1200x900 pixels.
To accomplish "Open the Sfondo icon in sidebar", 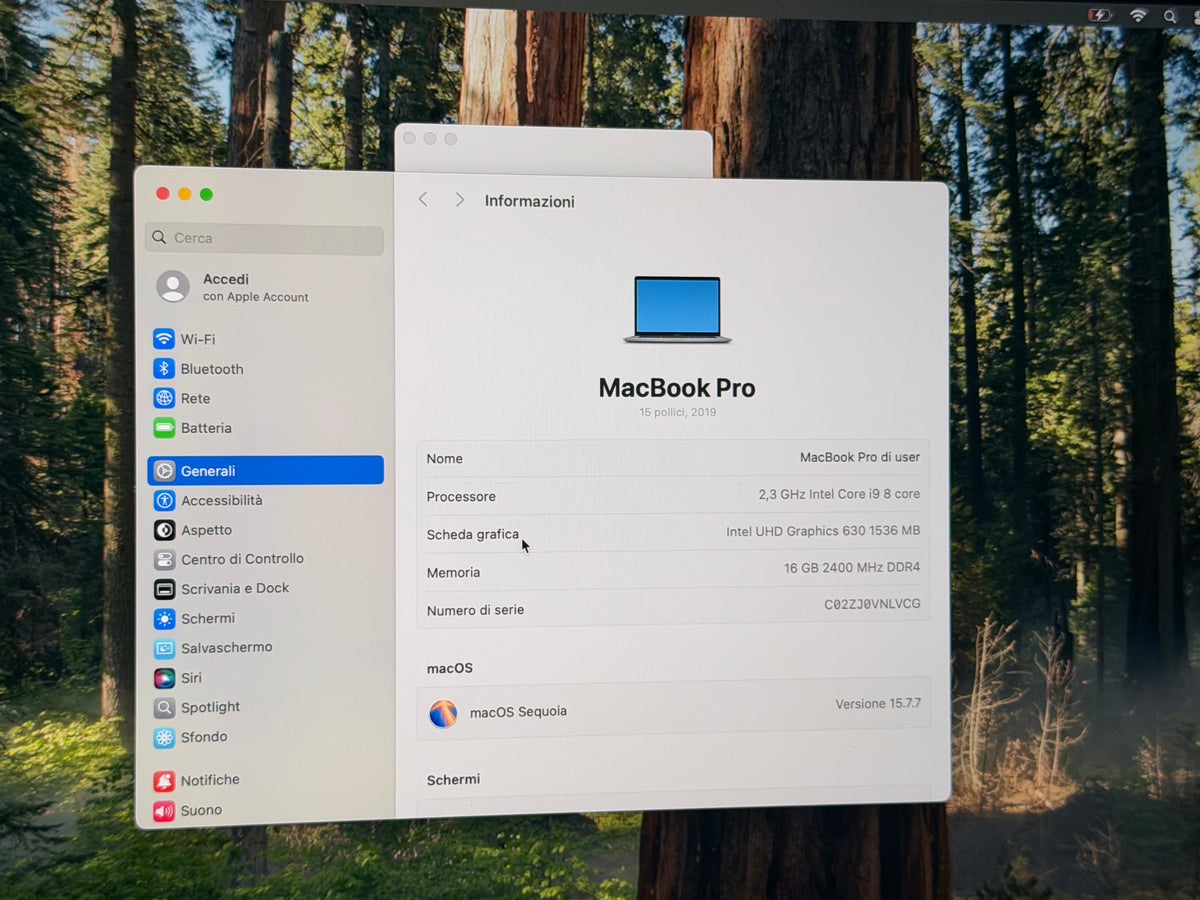I will point(164,738).
